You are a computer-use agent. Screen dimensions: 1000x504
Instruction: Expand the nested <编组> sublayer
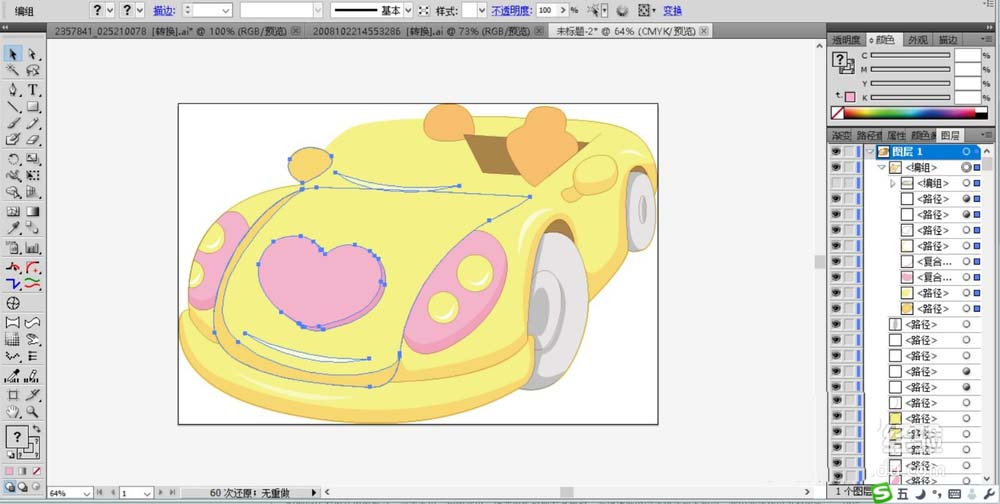tap(893, 184)
